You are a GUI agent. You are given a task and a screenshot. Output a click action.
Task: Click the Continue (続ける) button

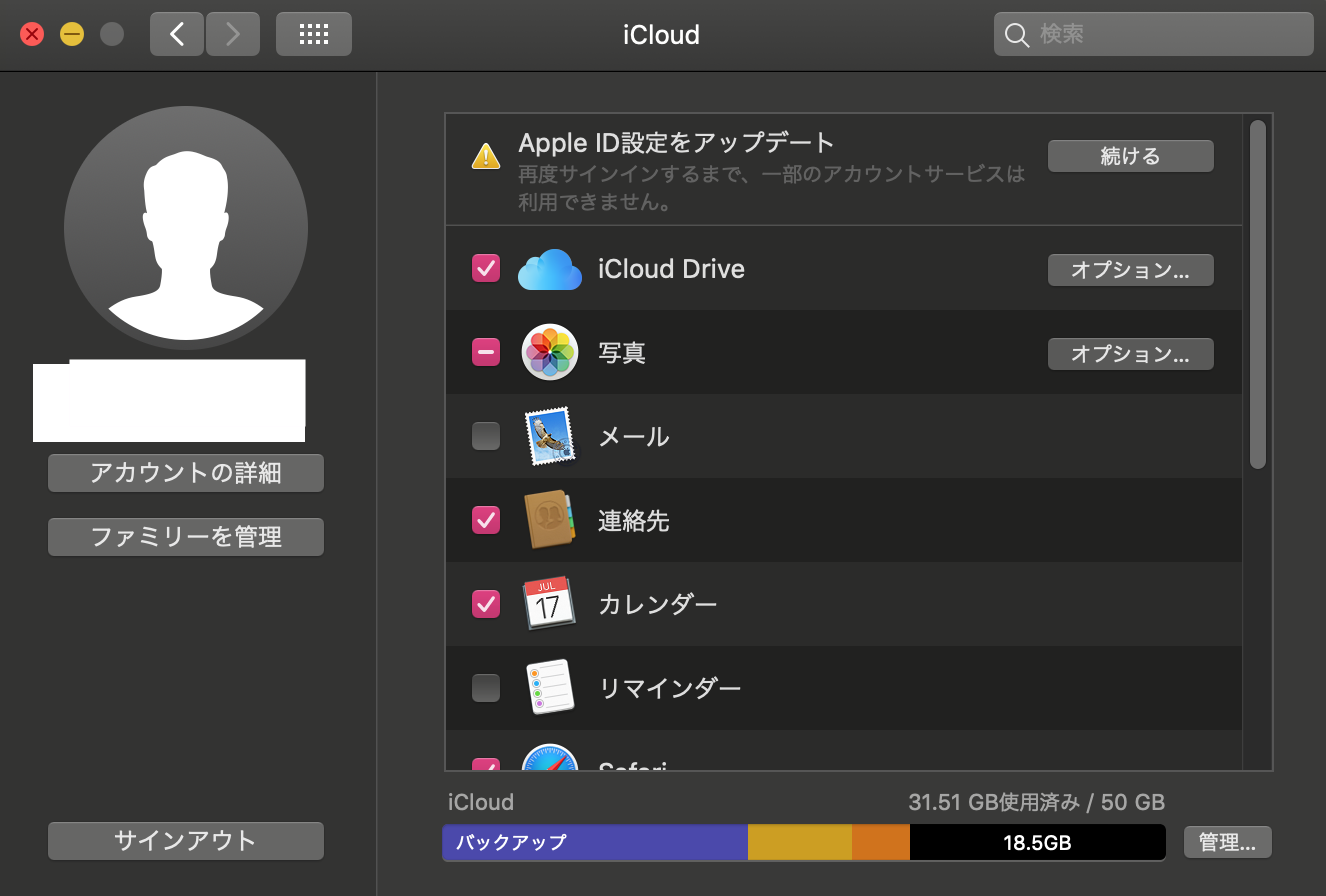pyautogui.click(x=1130, y=156)
